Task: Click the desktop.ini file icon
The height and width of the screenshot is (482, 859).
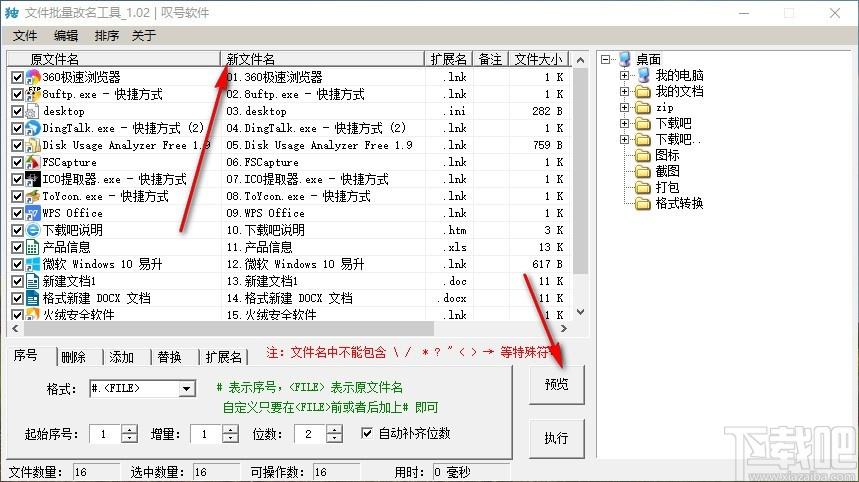Action: 33,111
